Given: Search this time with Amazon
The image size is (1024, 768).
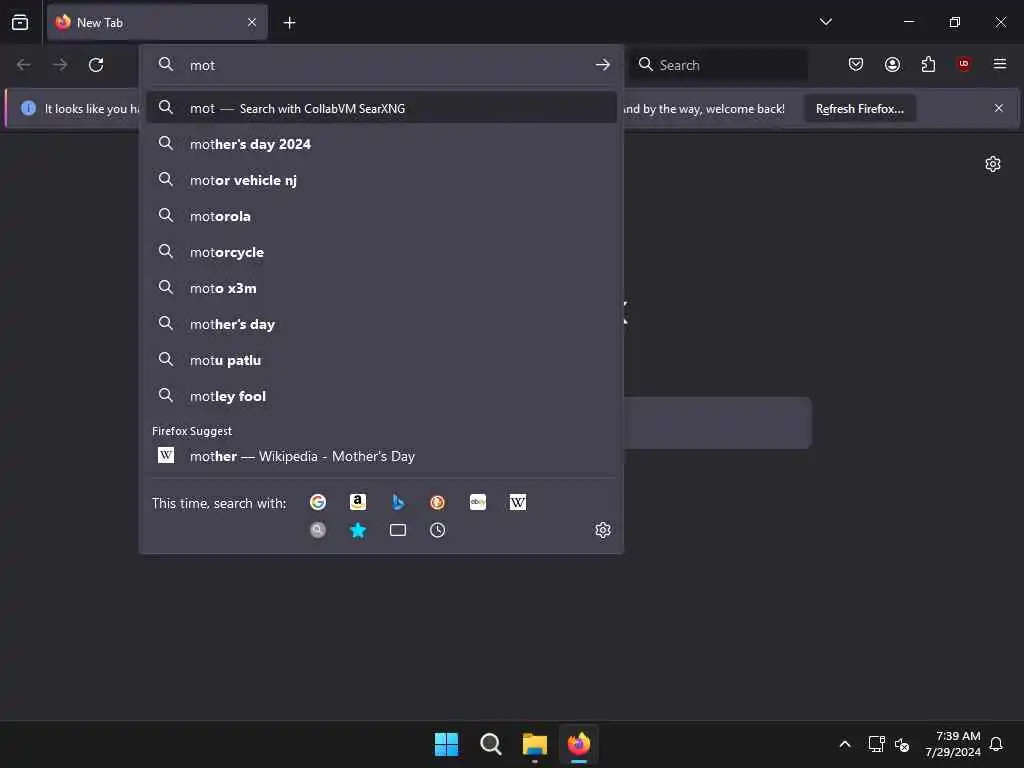Looking at the screenshot, I should pos(358,502).
